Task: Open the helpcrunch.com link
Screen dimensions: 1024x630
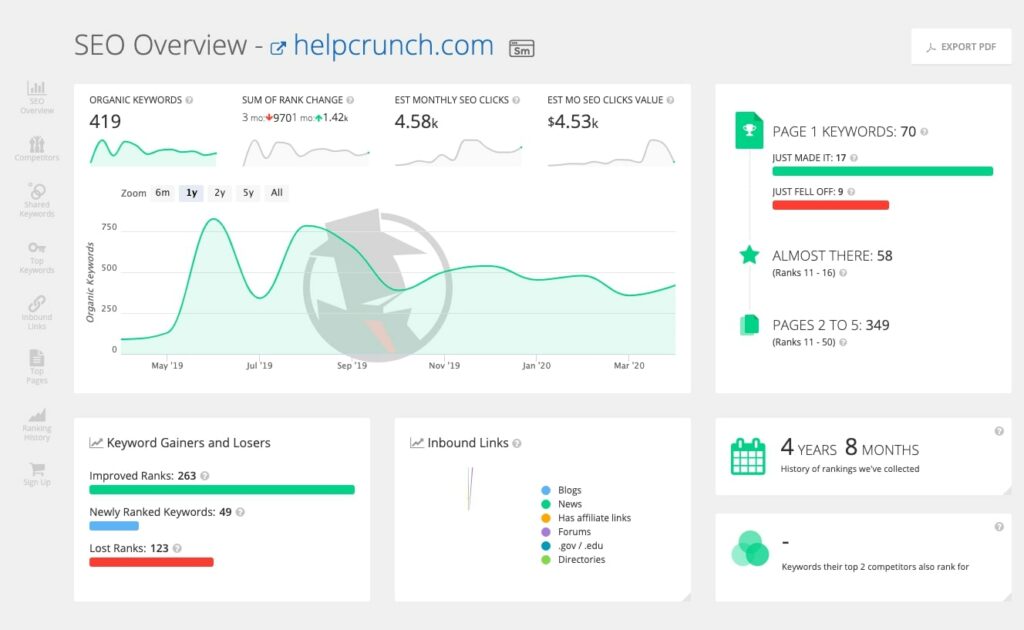Action: point(393,45)
